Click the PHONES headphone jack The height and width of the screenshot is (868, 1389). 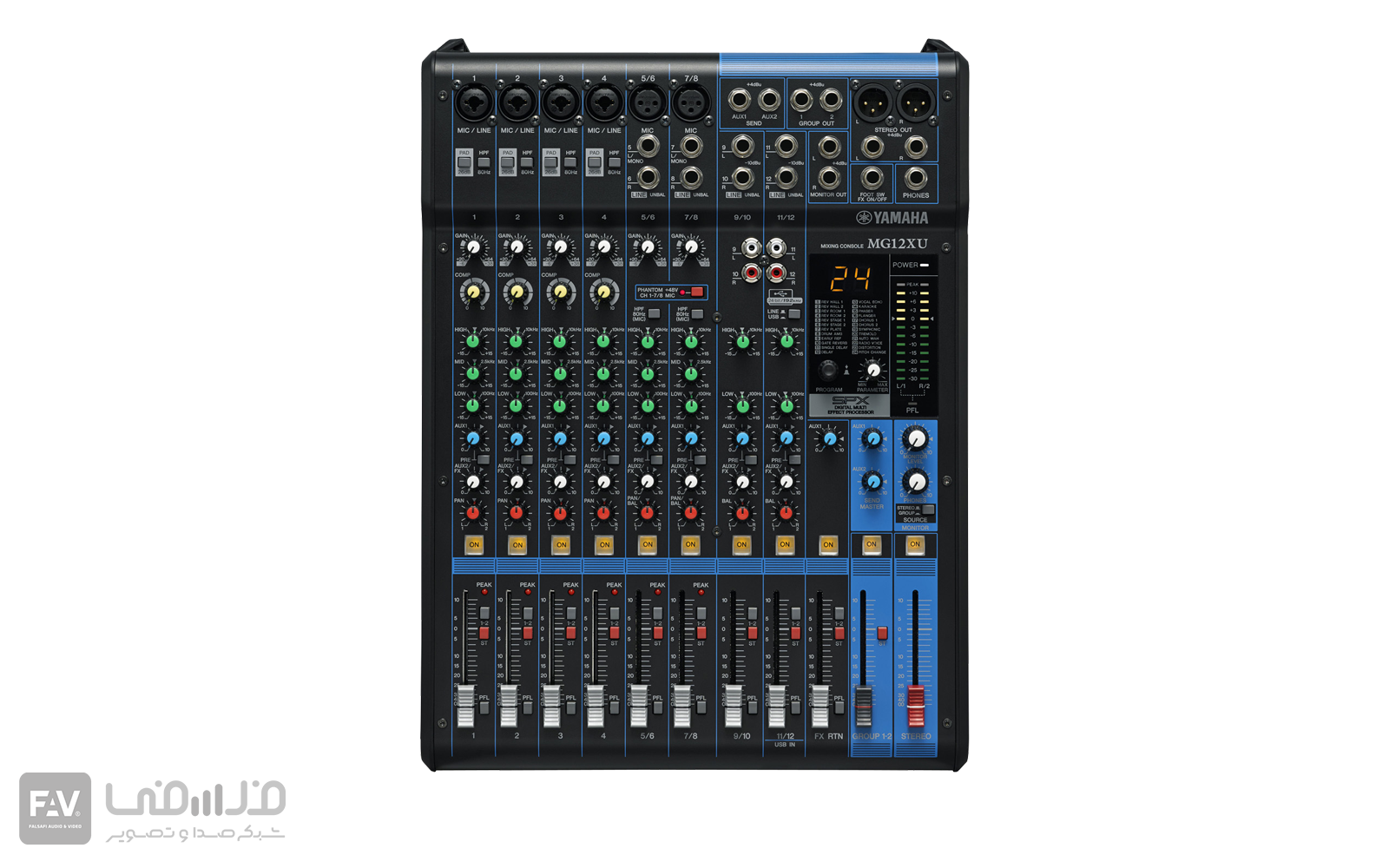[x=916, y=178]
